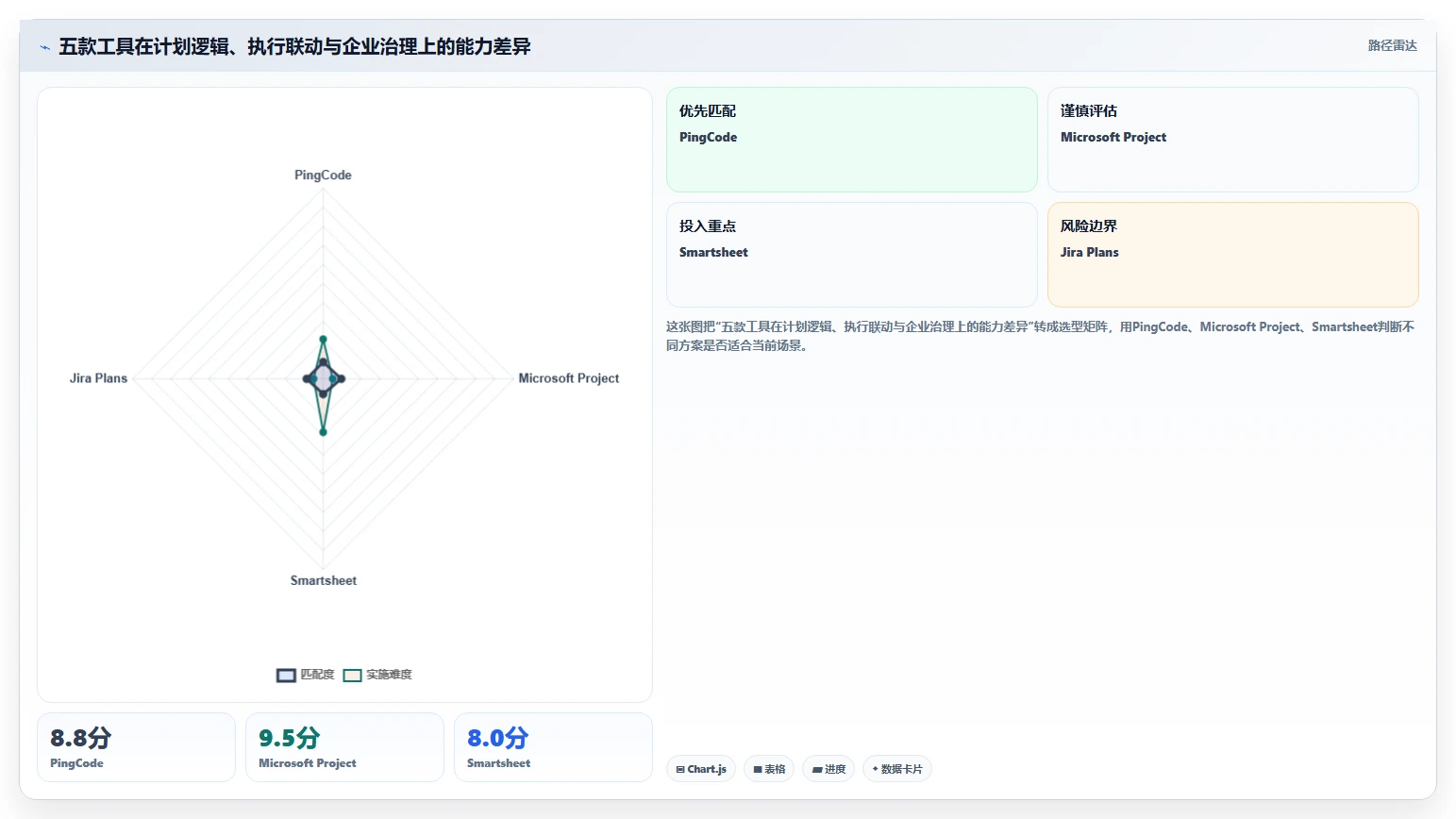This screenshot has height=819, width=1456.
Task: Select the 优先匹配 PingCode card
Action: (x=851, y=140)
